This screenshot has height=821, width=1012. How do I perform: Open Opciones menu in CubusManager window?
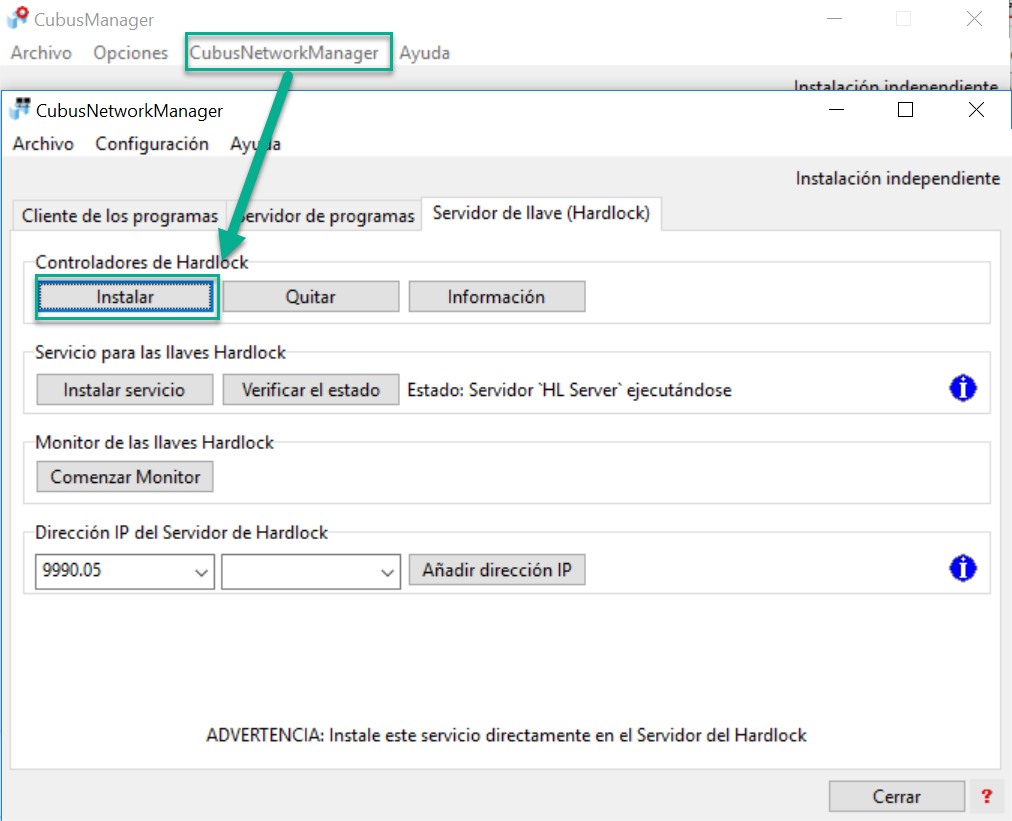pyautogui.click(x=130, y=53)
